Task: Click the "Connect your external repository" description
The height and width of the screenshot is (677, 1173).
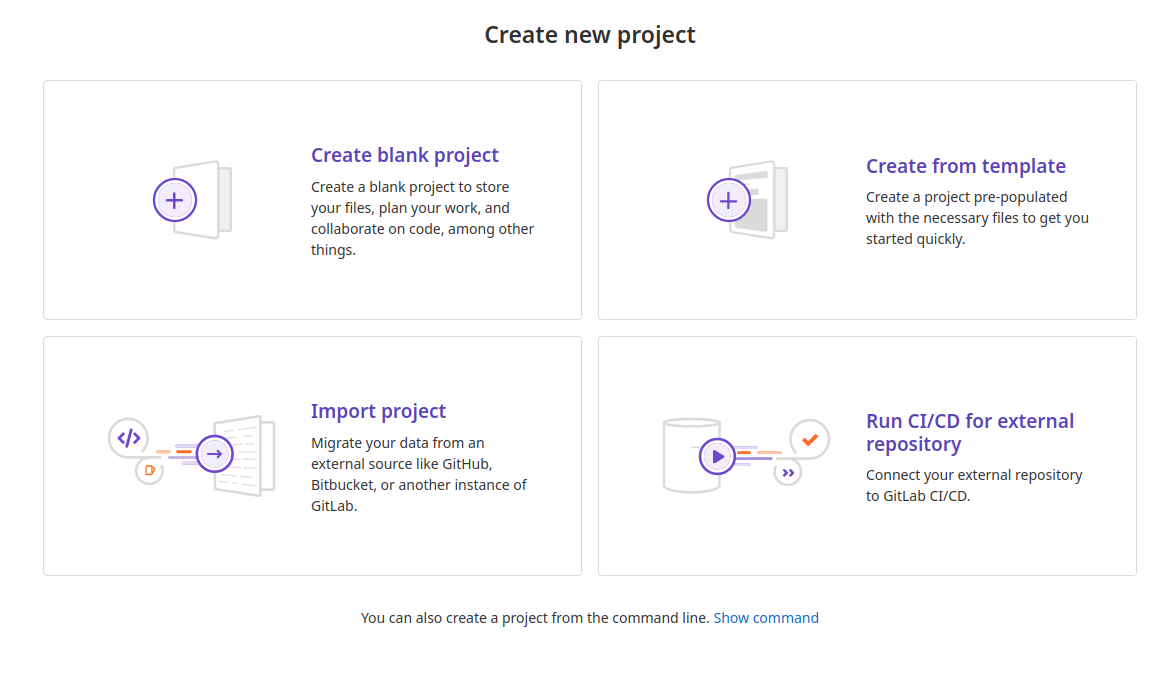Action: click(973, 485)
